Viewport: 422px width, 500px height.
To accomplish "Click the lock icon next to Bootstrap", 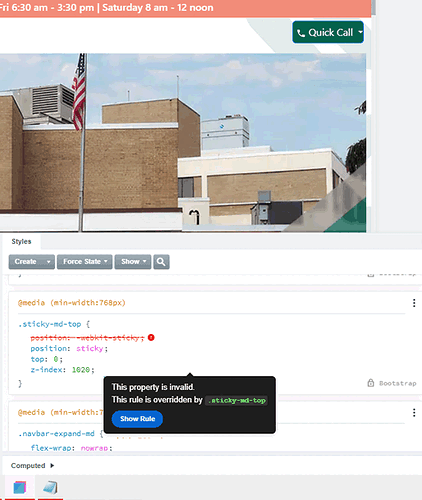I will 371,383.
